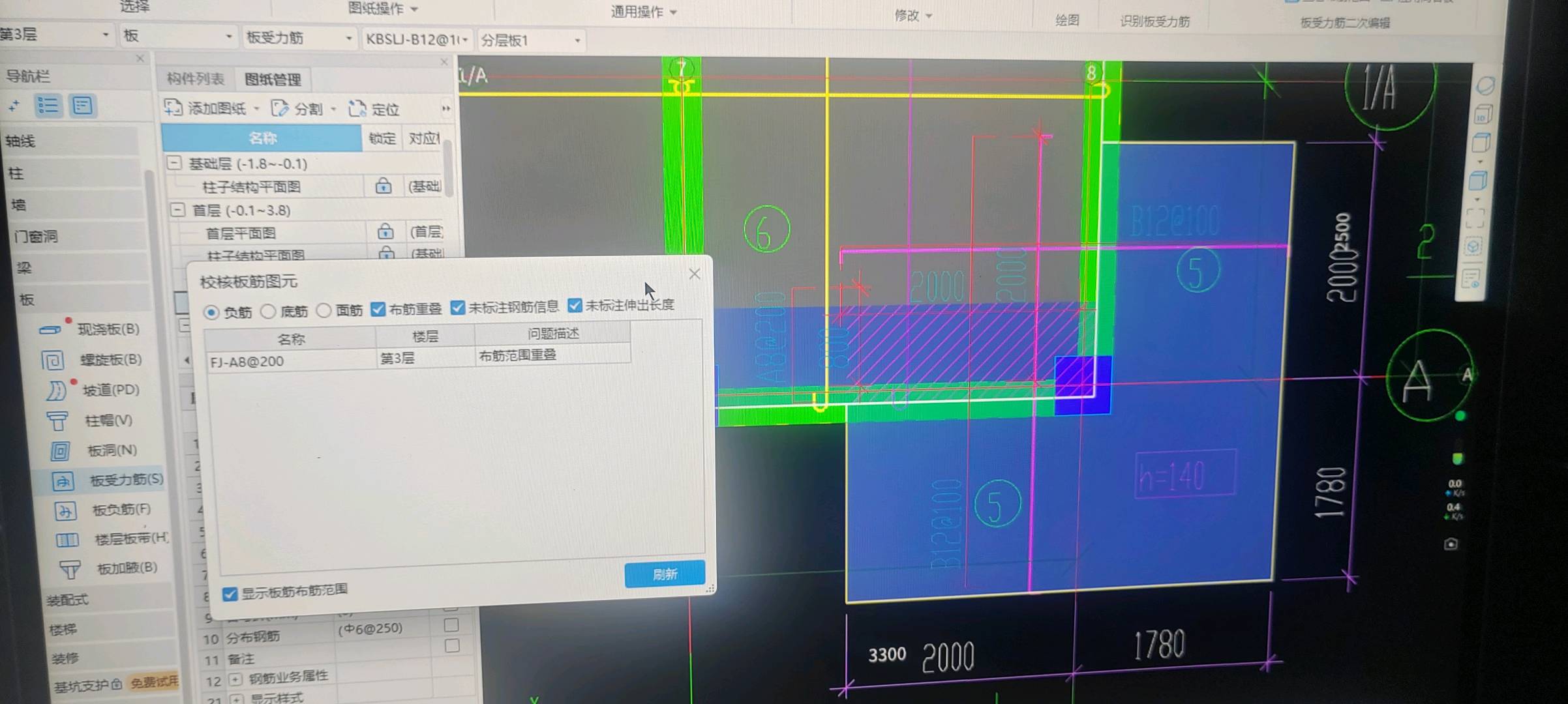
Task: Switch navigation bar to list view icon
Action: pyautogui.click(x=48, y=105)
